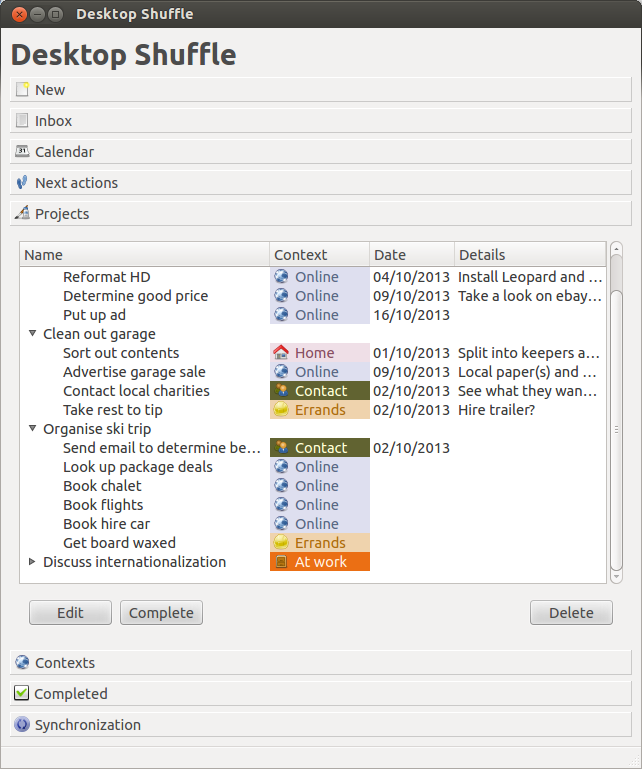Collapse the Clean out garage project
The height and width of the screenshot is (769, 642).
pyautogui.click(x=33, y=334)
